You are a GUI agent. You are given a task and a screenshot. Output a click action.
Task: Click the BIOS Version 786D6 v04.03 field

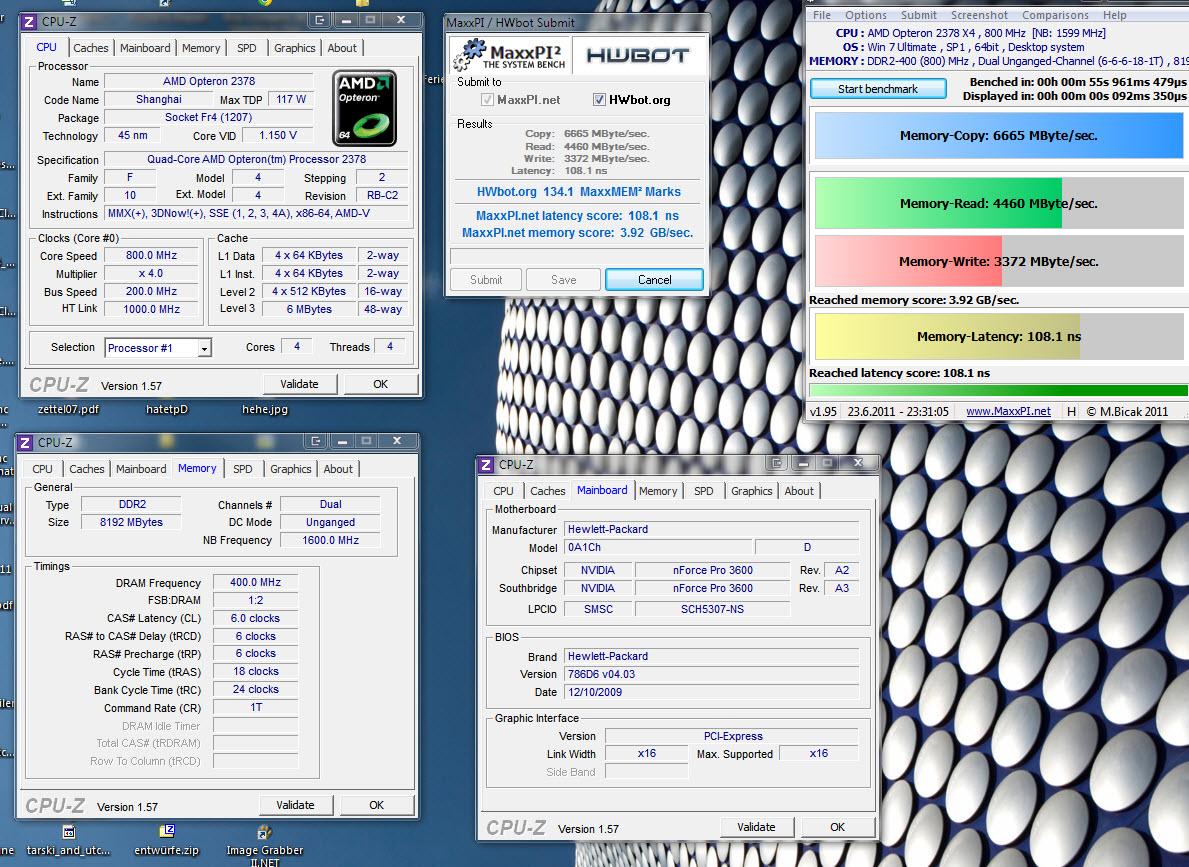coord(711,674)
